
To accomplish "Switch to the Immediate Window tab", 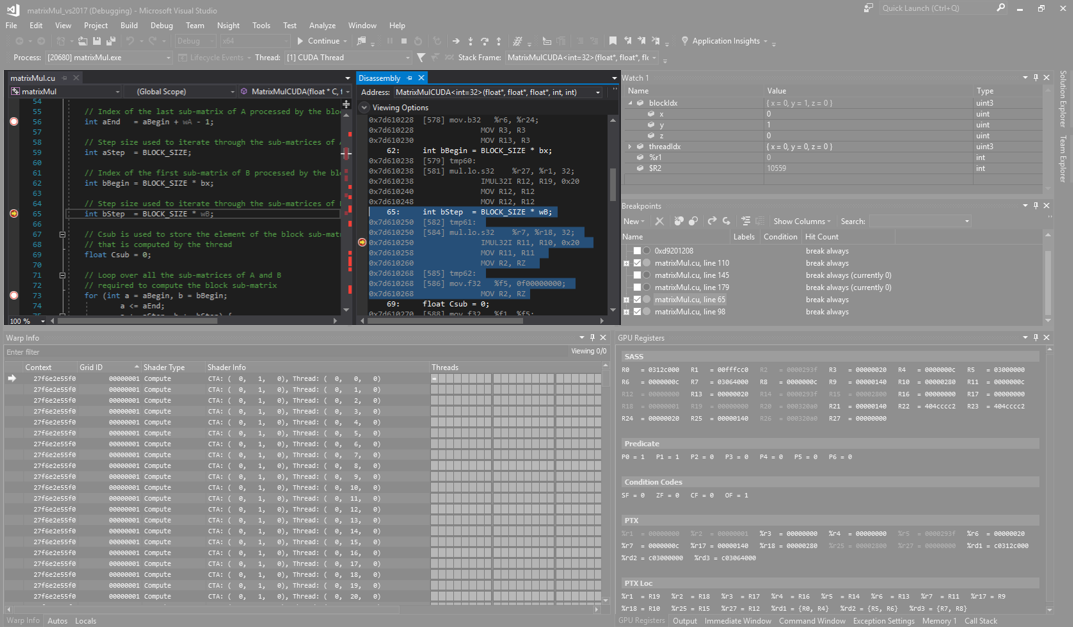I will (x=738, y=621).
